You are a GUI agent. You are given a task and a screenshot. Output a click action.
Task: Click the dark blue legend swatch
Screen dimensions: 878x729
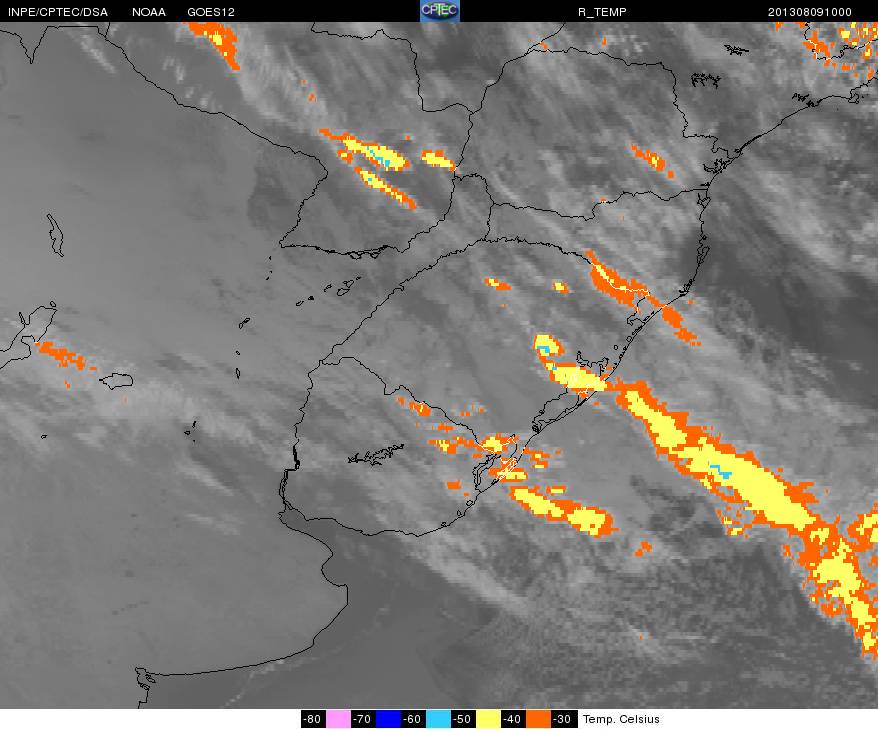pyautogui.click(x=389, y=719)
